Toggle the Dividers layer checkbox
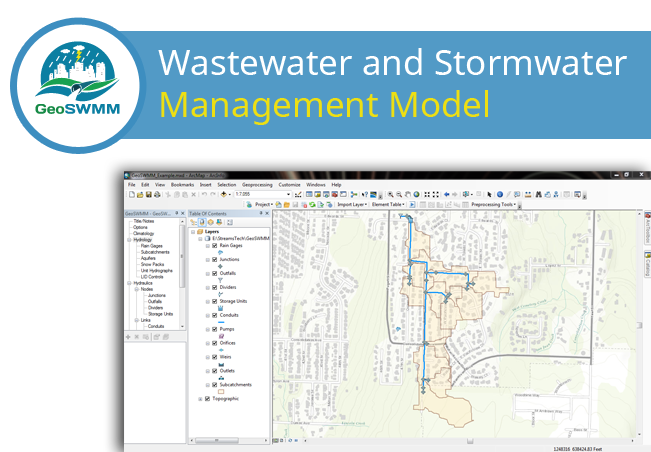651x452 pixels. (x=215, y=287)
